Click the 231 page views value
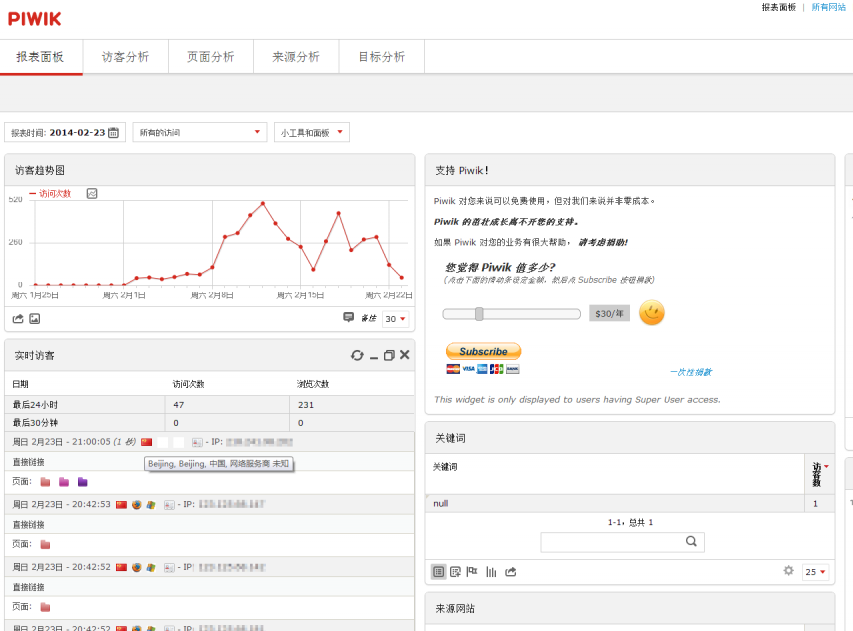Image resolution: width=853 pixels, height=631 pixels. [x=306, y=405]
